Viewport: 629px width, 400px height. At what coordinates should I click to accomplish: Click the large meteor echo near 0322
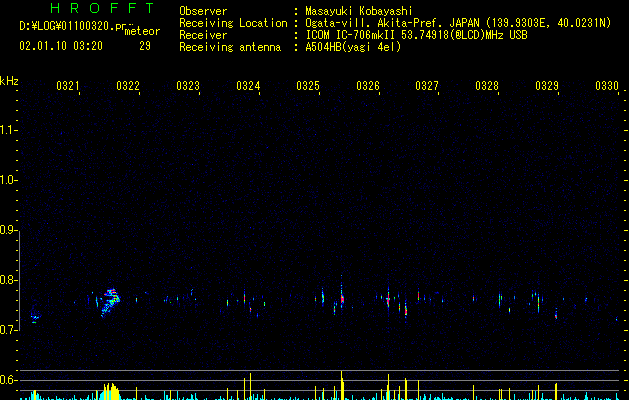(110, 302)
